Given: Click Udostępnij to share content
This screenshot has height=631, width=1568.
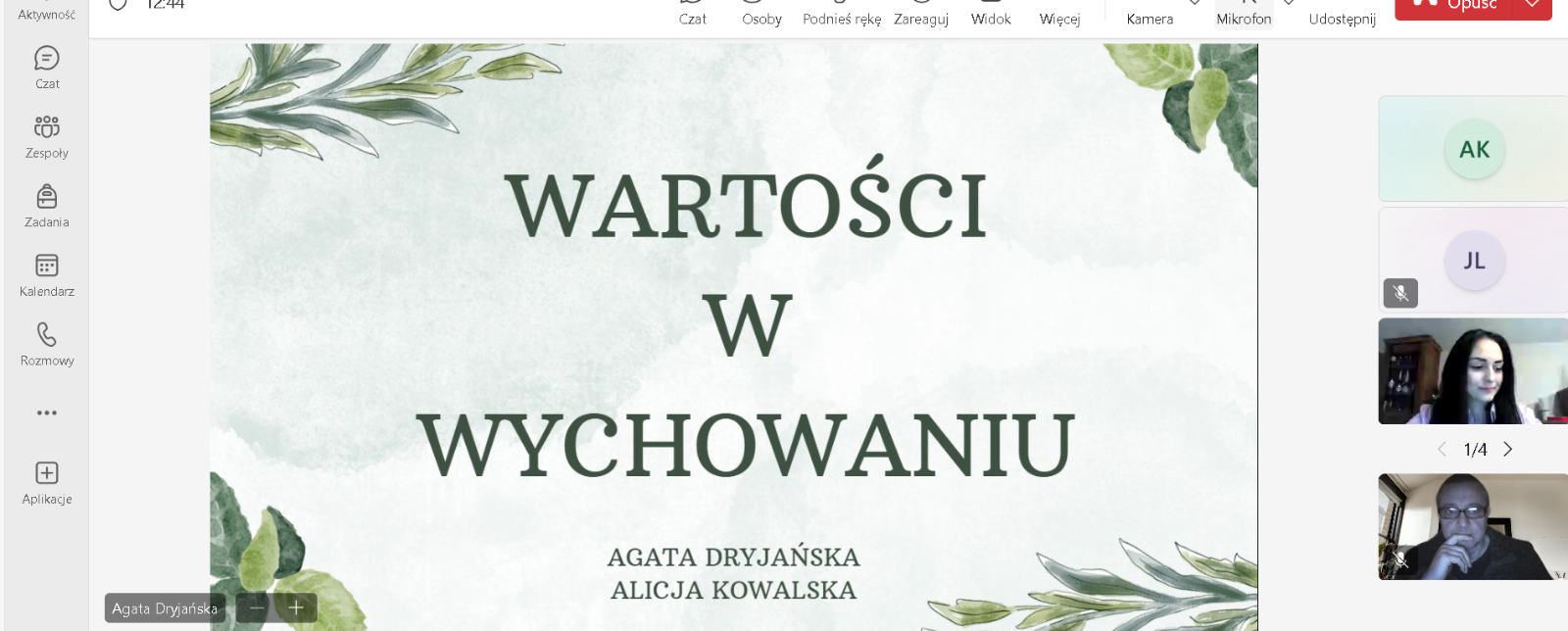Looking at the screenshot, I should click(x=1342, y=14).
